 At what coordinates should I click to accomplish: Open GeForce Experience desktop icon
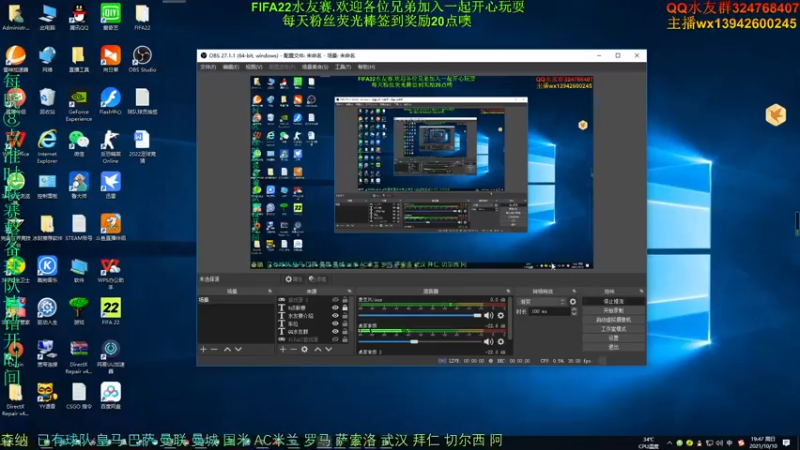click(x=79, y=105)
